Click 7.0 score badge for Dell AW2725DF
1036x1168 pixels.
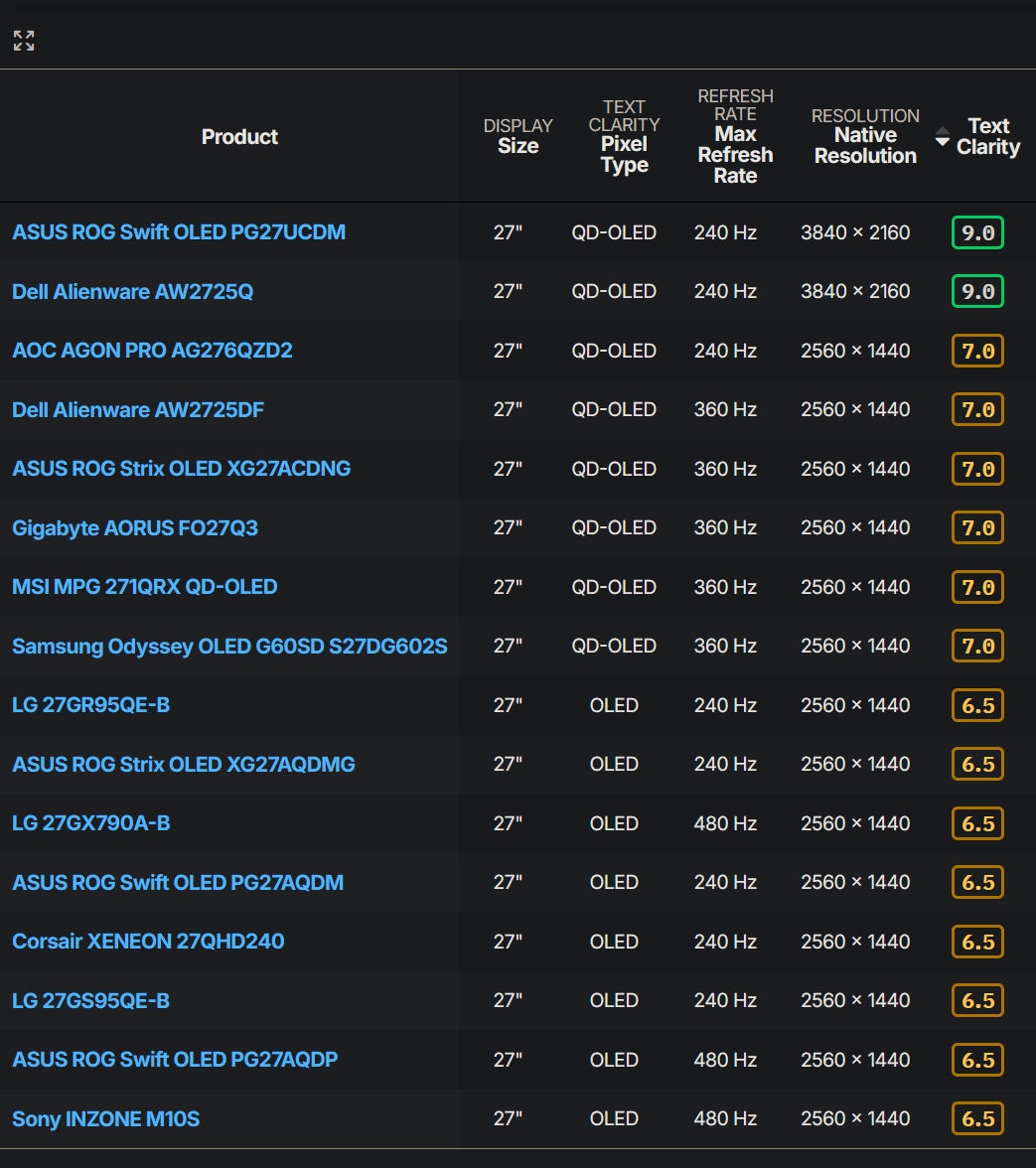click(978, 409)
